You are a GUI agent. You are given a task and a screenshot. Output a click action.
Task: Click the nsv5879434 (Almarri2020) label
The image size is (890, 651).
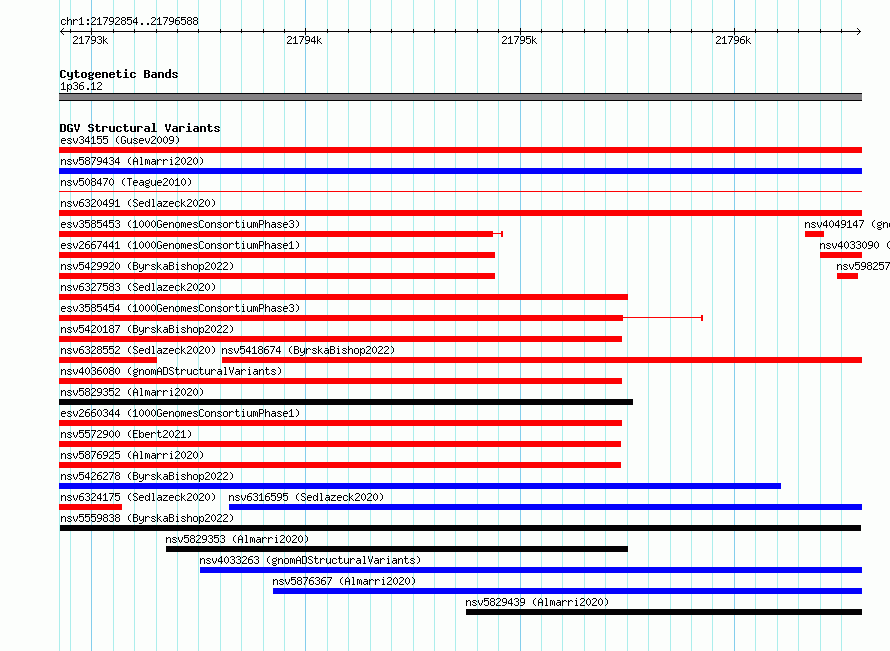(132, 161)
